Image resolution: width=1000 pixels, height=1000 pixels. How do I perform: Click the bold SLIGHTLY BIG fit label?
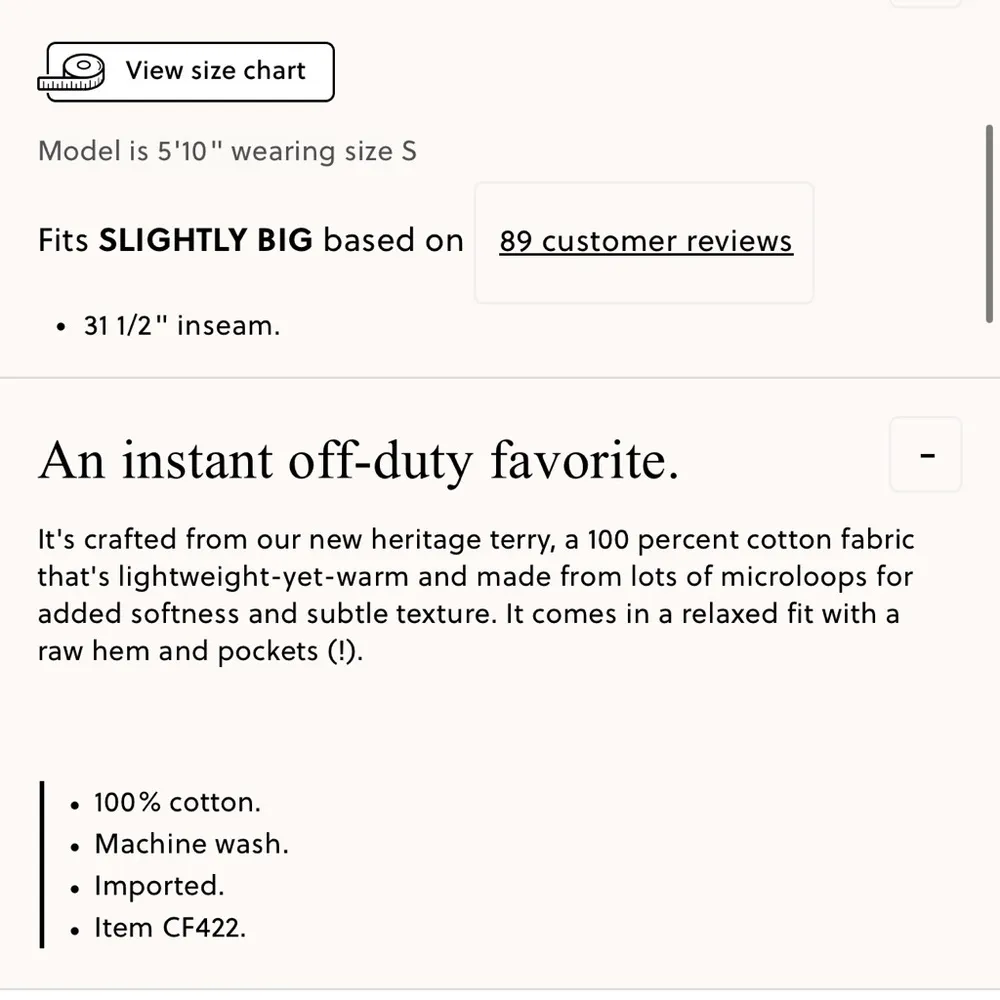point(205,241)
